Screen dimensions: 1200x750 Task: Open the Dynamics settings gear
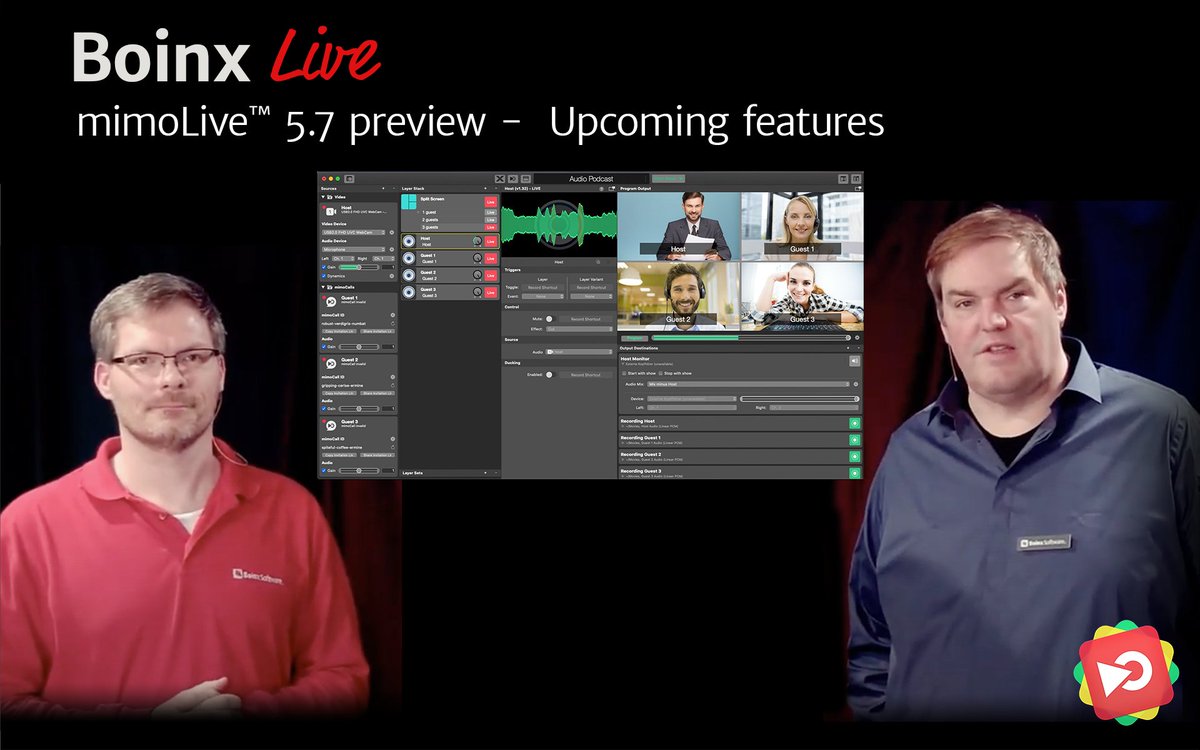(x=392, y=276)
